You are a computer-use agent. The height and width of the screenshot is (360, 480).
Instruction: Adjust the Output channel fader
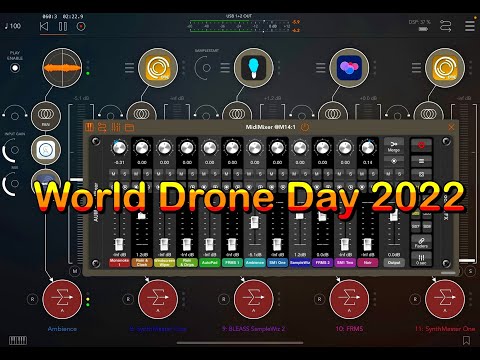[394, 215]
